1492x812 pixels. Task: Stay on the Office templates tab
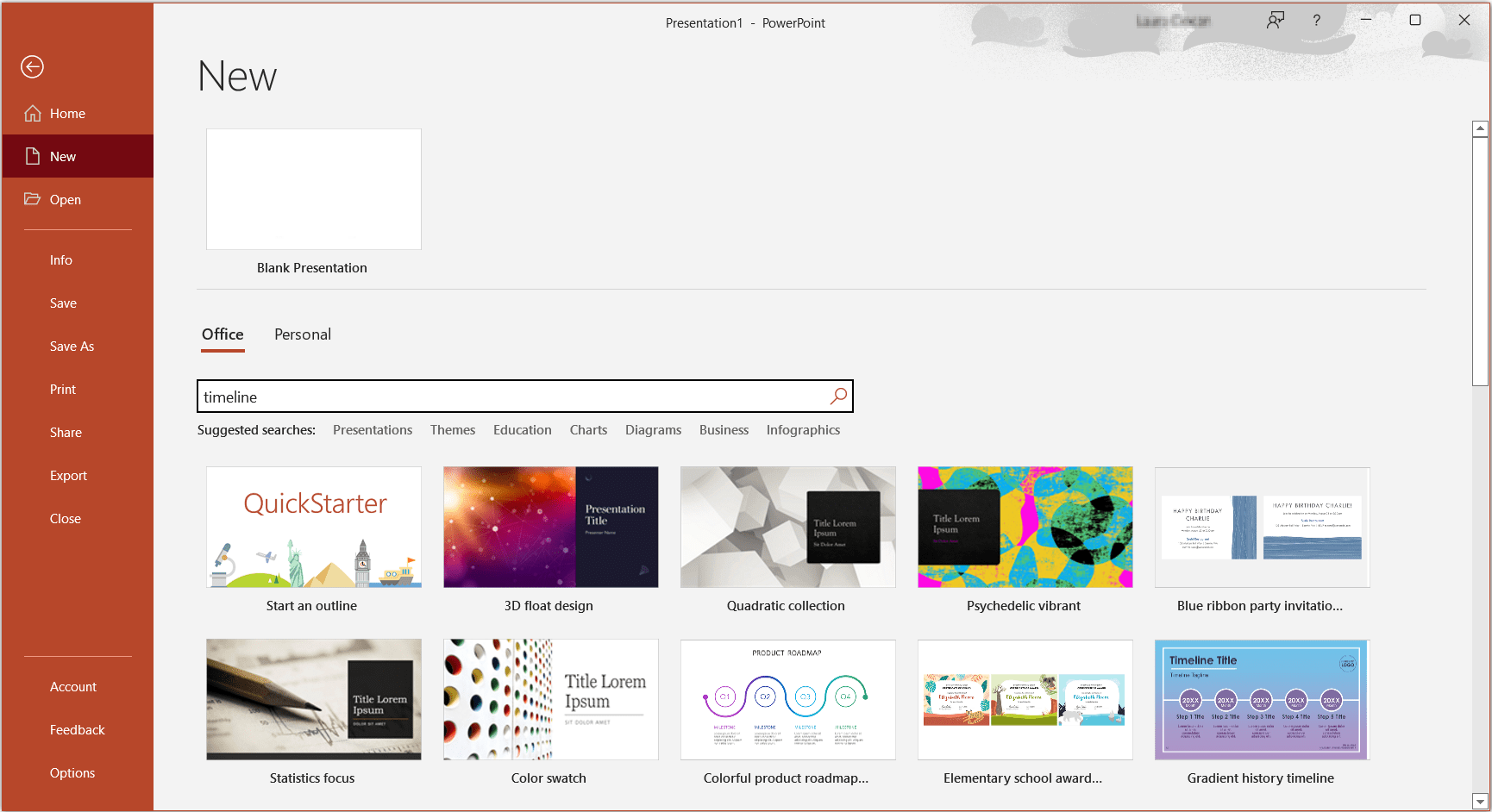[222, 334]
